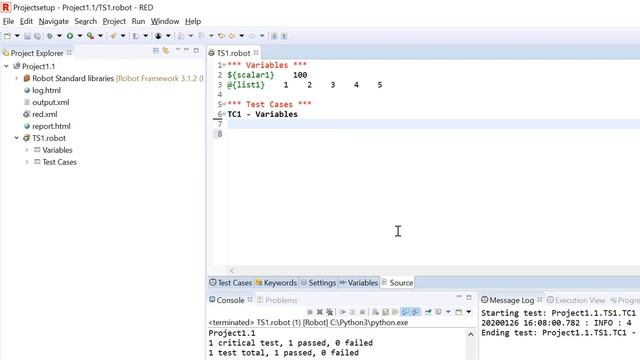This screenshot has height=360, width=640.
Task: Click Clear Console icon
Action: tap(376, 312)
